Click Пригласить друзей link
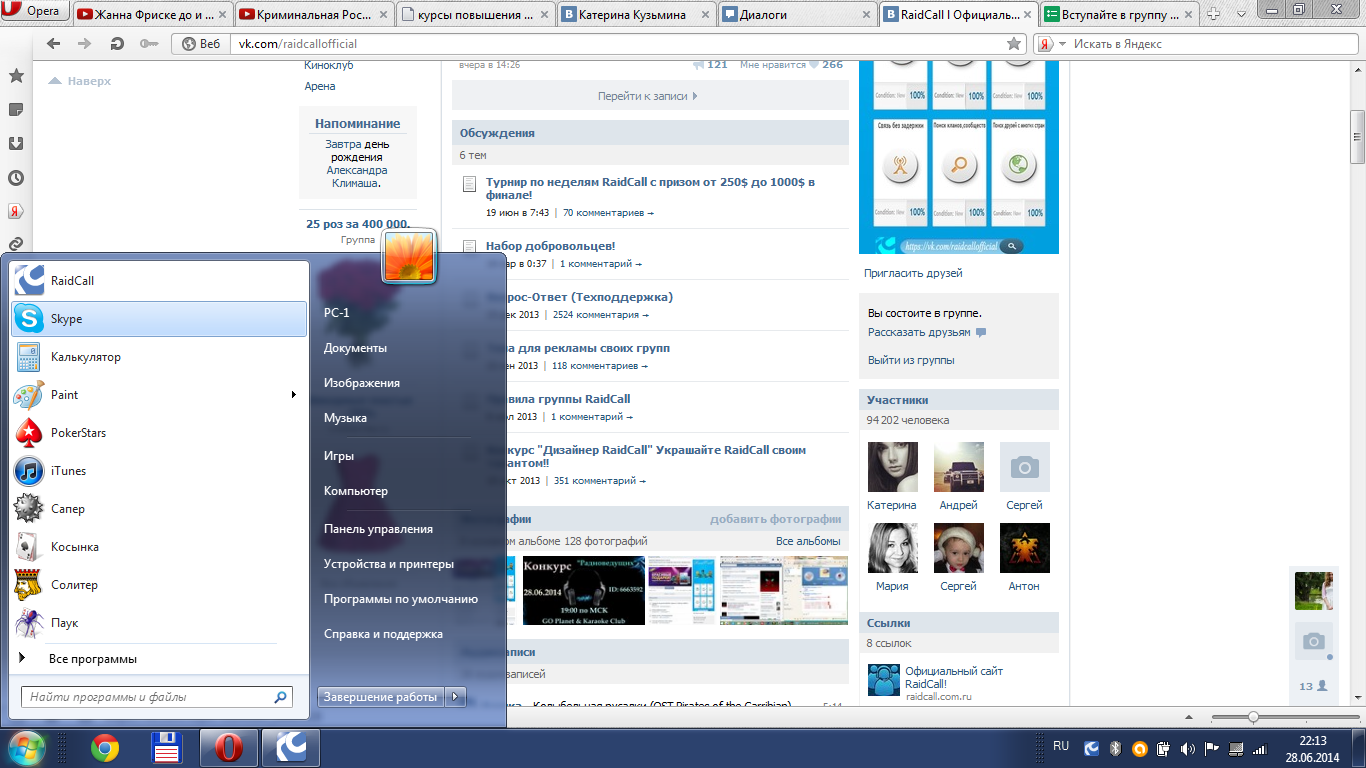The image size is (1366, 768). click(915, 273)
